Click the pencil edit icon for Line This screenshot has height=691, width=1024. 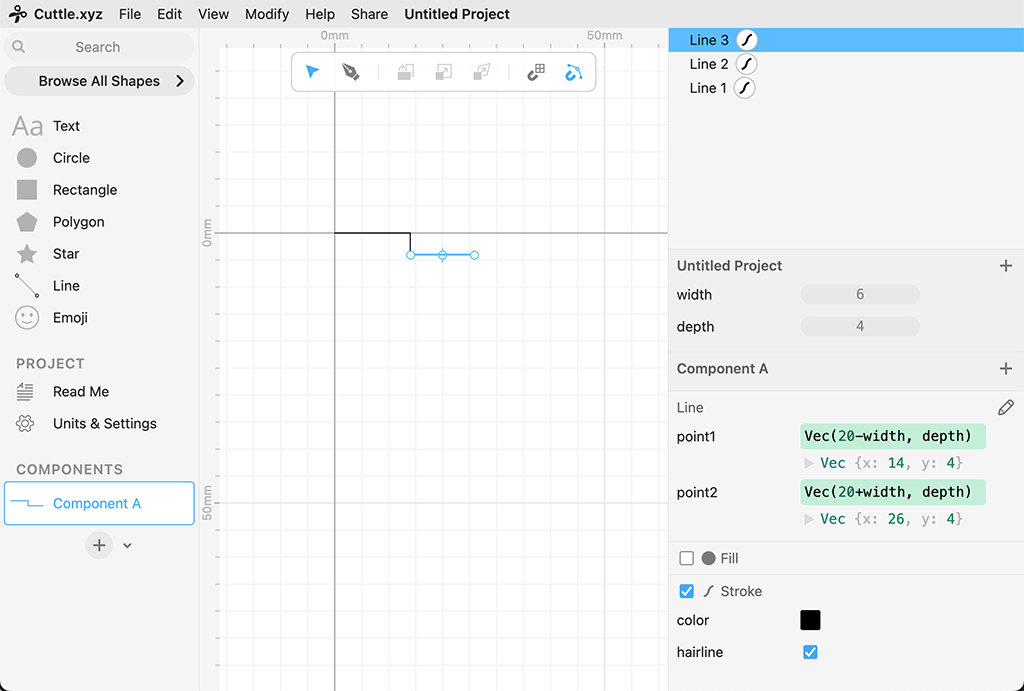(x=1006, y=408)
